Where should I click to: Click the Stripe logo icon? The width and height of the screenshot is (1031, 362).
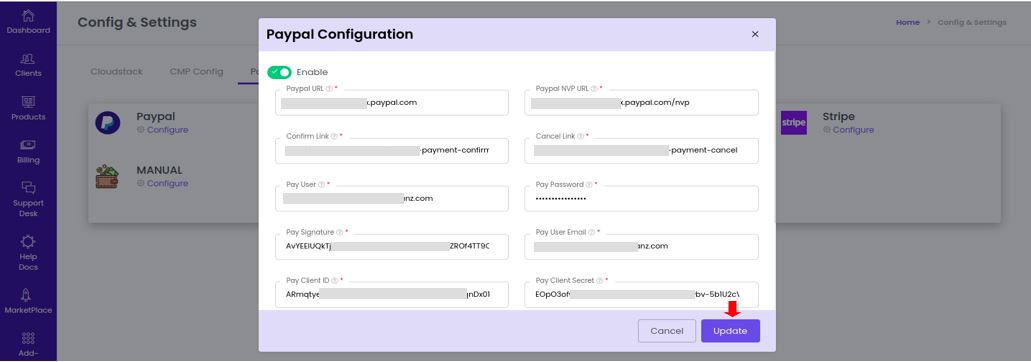click(x=794, y=123)
